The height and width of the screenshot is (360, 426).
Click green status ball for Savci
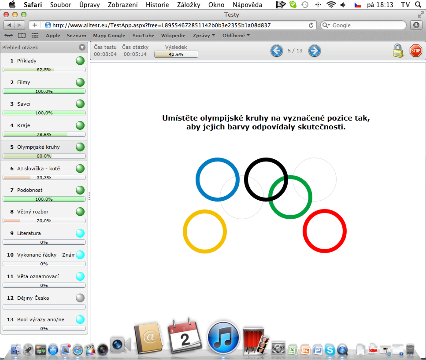pos(80,104)
